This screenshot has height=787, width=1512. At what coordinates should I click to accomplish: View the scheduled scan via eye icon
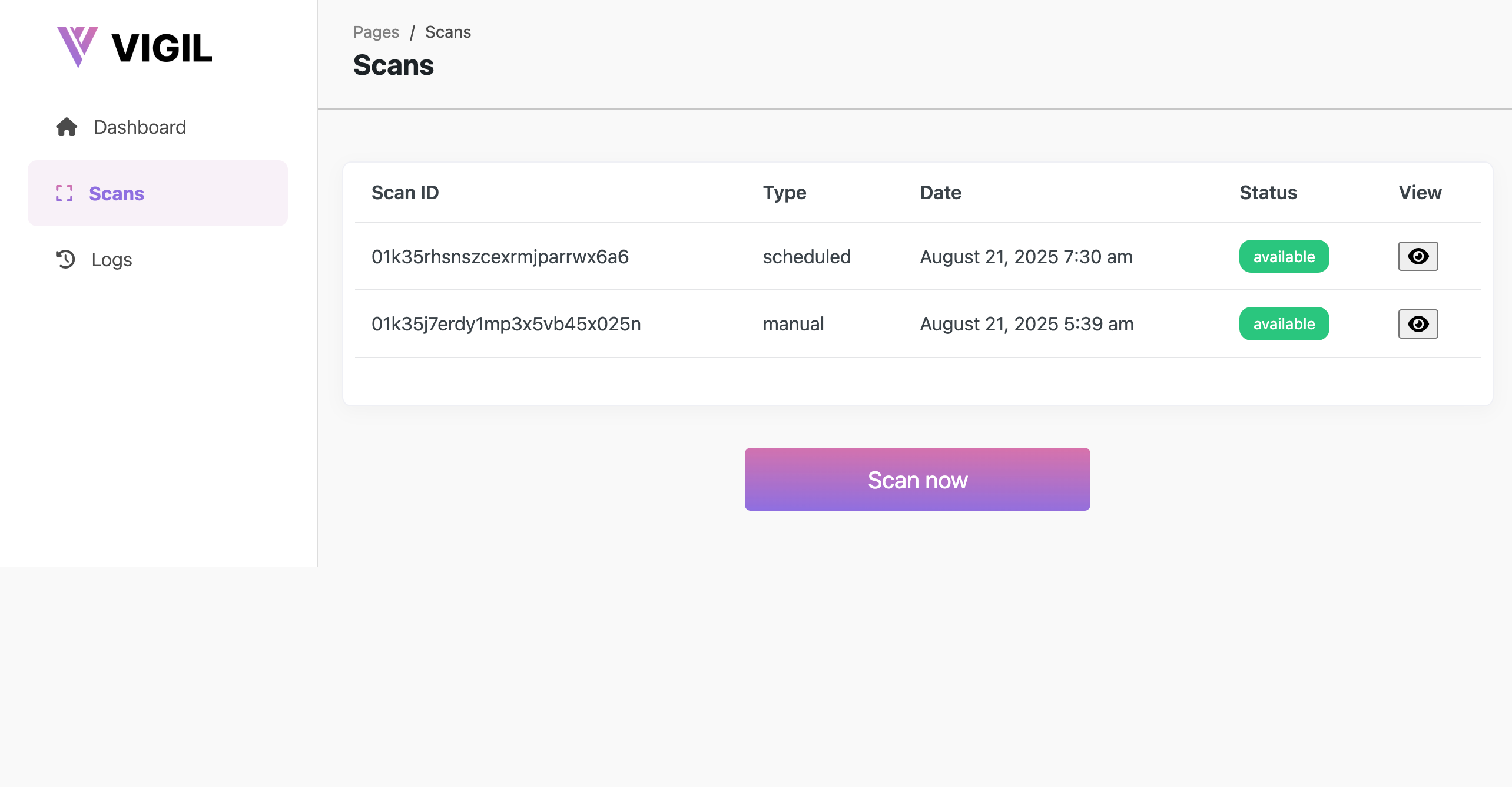(1418, 256)
